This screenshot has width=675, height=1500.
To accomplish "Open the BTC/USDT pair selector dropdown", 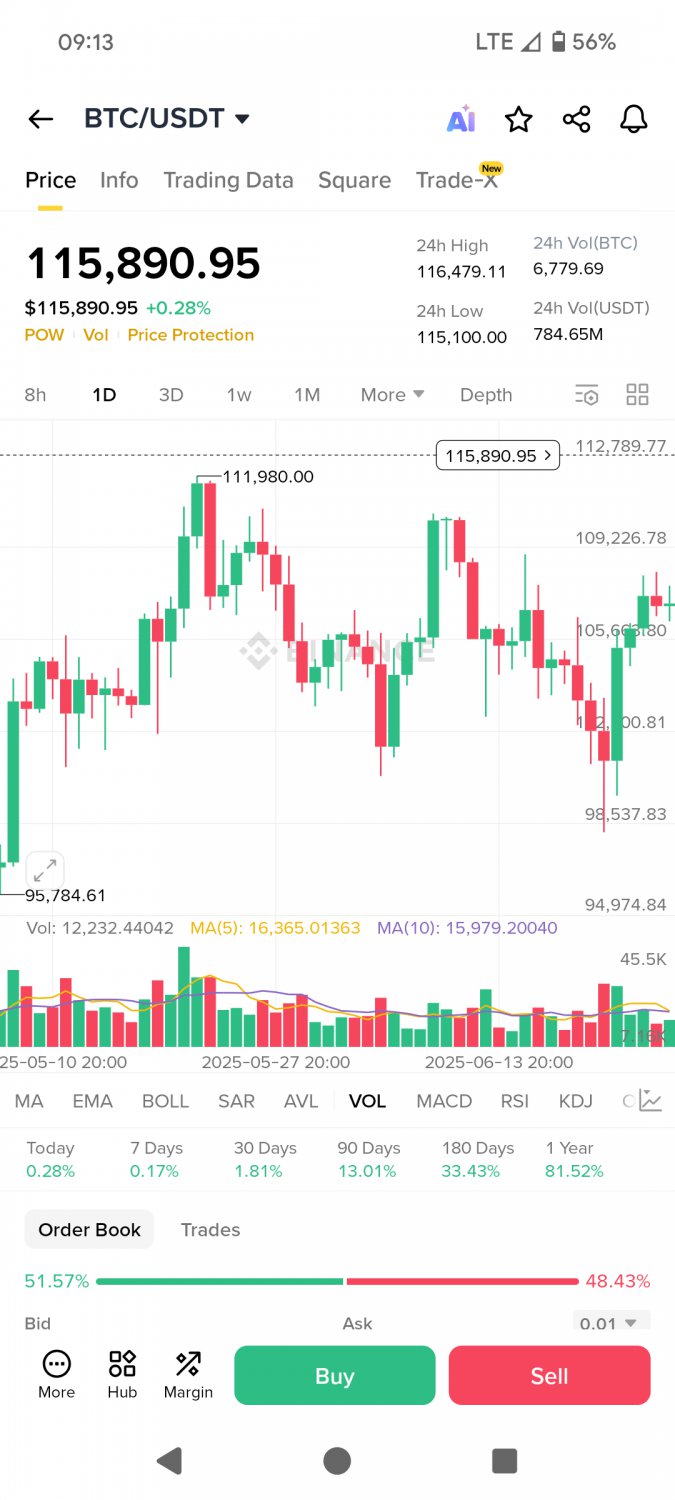I will coord(167,118).
